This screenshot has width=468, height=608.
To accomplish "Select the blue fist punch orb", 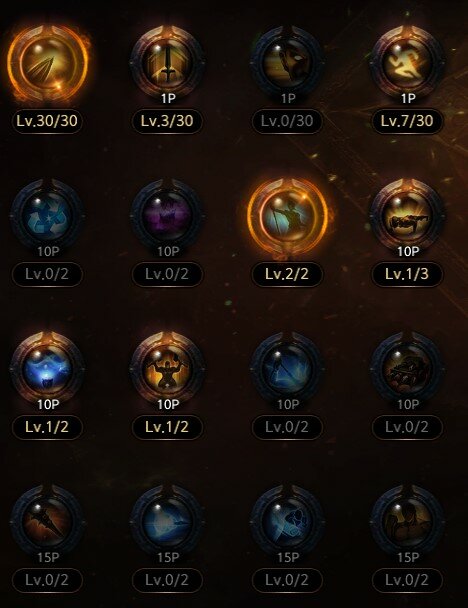I will (x=288, y=522).
